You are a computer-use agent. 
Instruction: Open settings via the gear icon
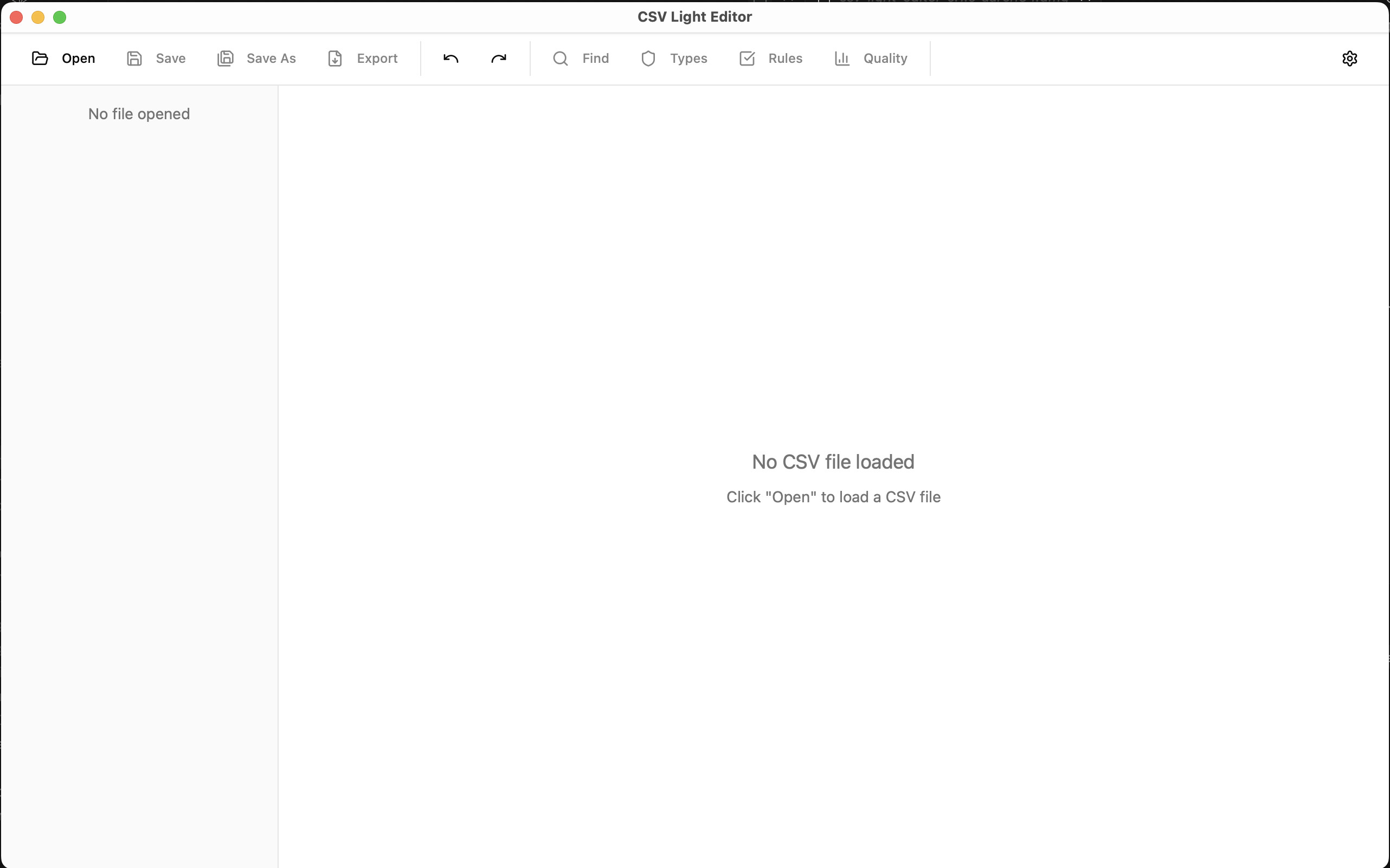(x=1349, y=59)
